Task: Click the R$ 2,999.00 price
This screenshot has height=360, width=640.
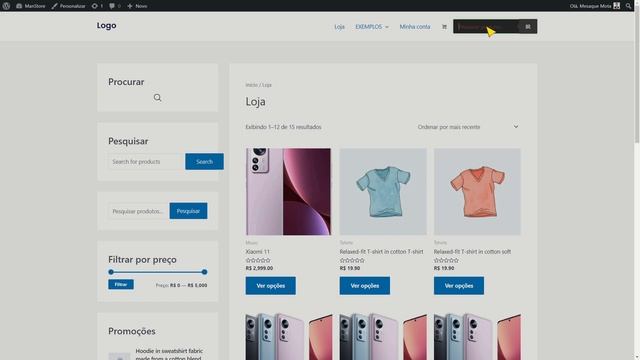Action: (x=259, y=268)
